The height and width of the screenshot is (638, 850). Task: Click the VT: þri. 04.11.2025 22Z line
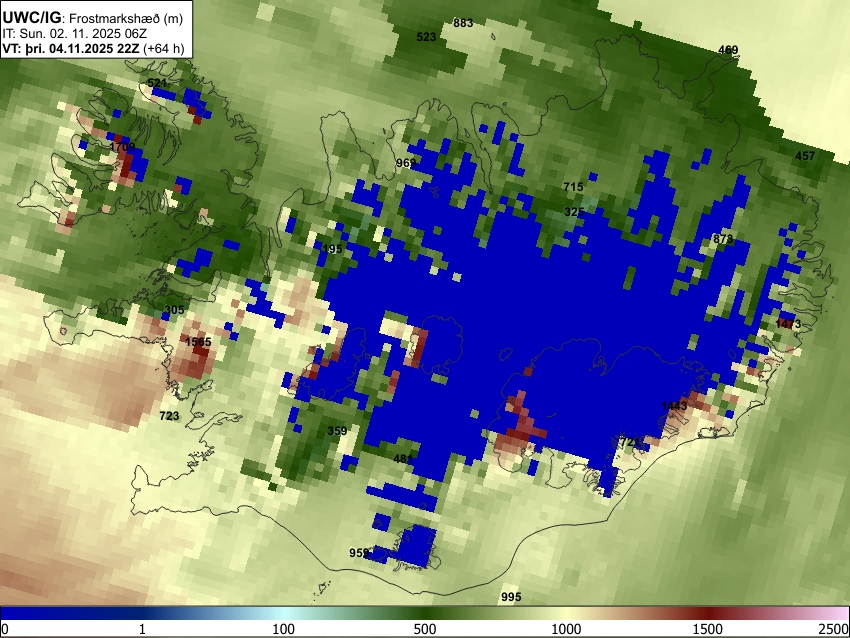(x=93, y=48)
